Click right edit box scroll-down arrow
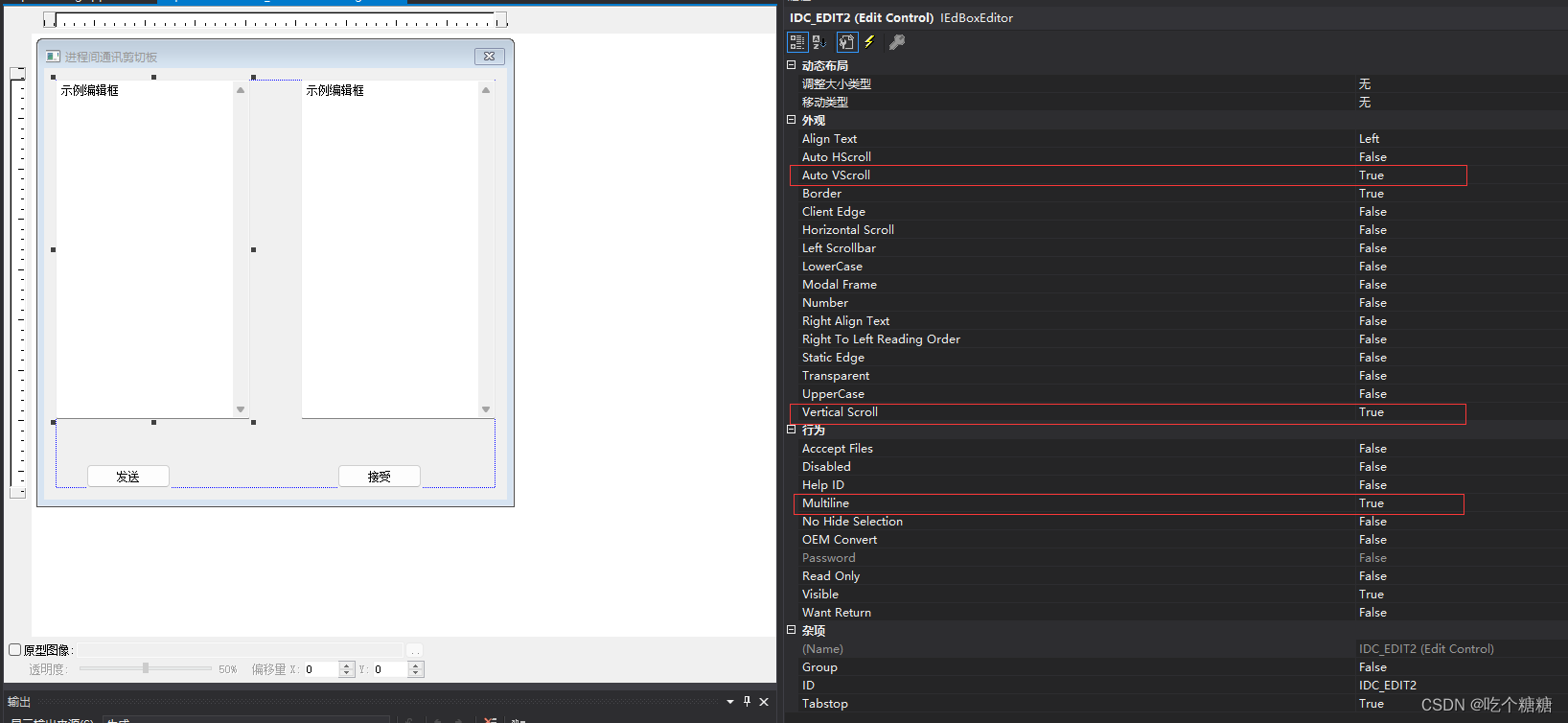Screen dimensions: 1568x723 (x=486, y=409)
